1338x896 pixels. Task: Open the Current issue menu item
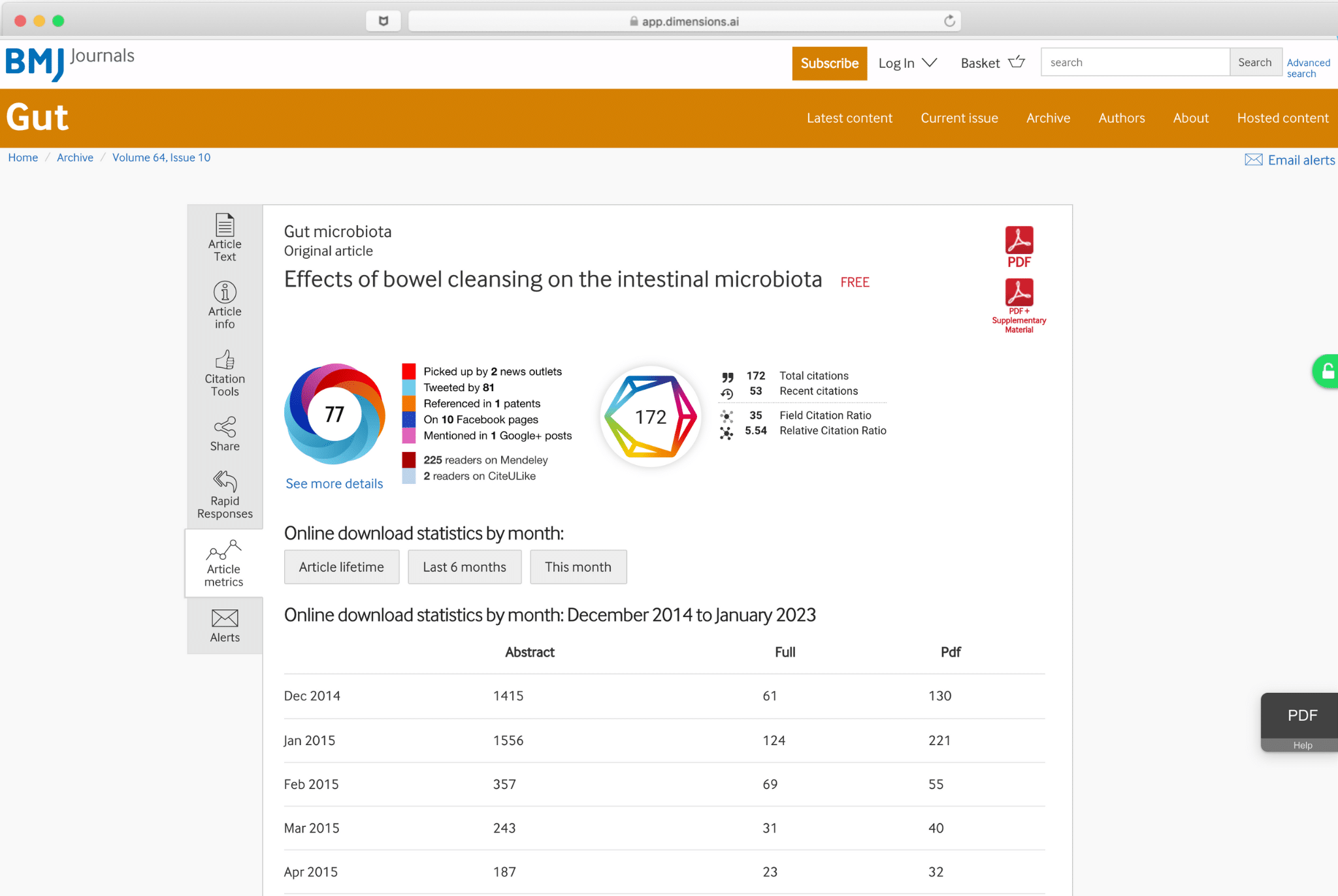point(959,118)
